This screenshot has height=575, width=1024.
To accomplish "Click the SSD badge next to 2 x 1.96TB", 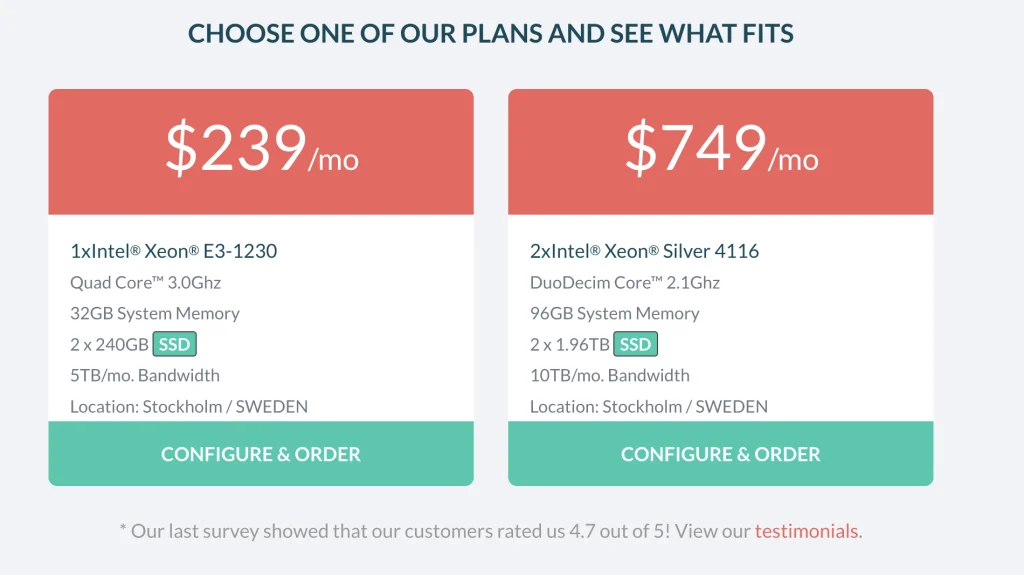I will coord(635,344).
